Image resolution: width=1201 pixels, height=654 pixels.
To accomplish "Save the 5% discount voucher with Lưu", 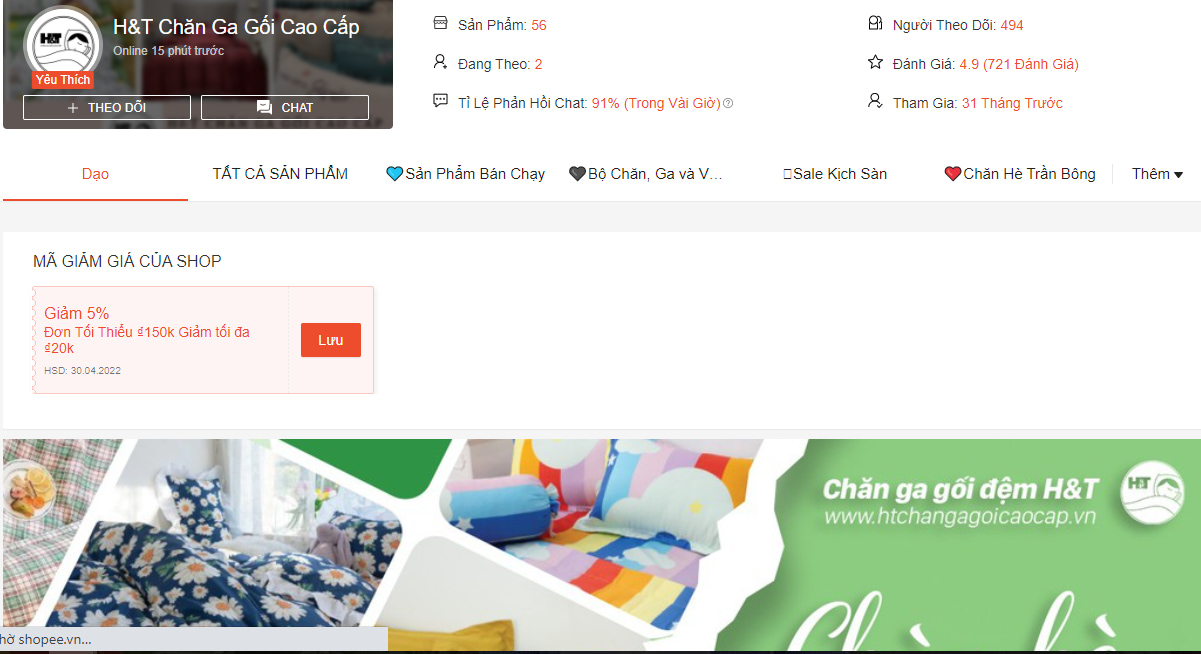I will 331,340.
